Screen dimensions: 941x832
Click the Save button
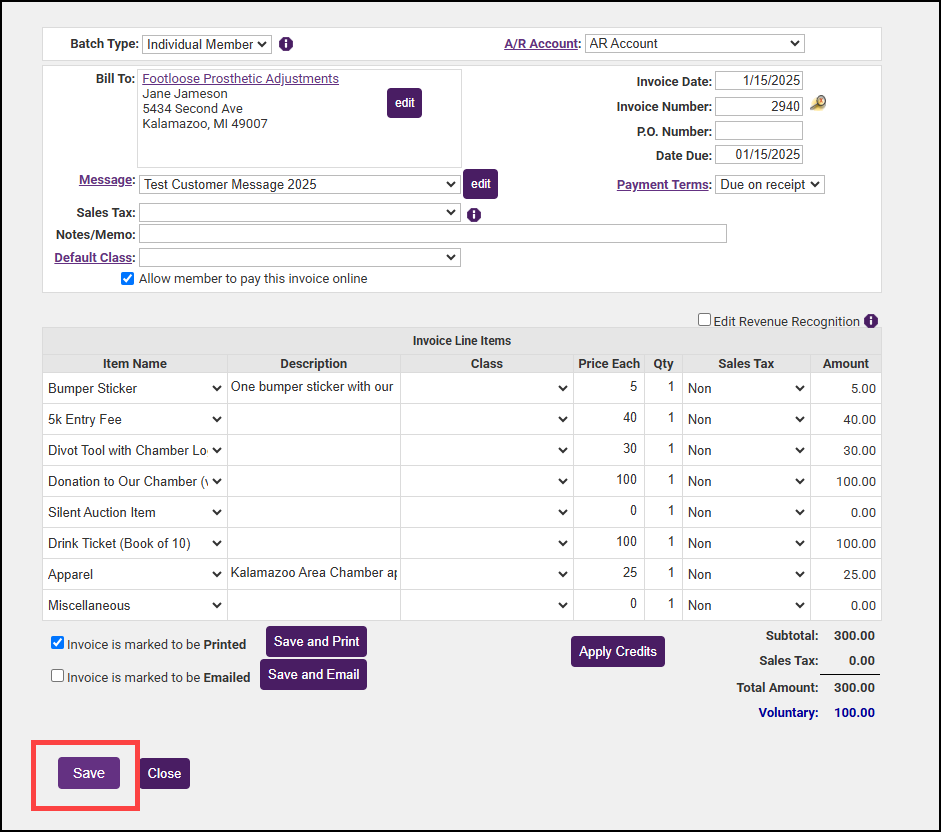coord(89,773)
